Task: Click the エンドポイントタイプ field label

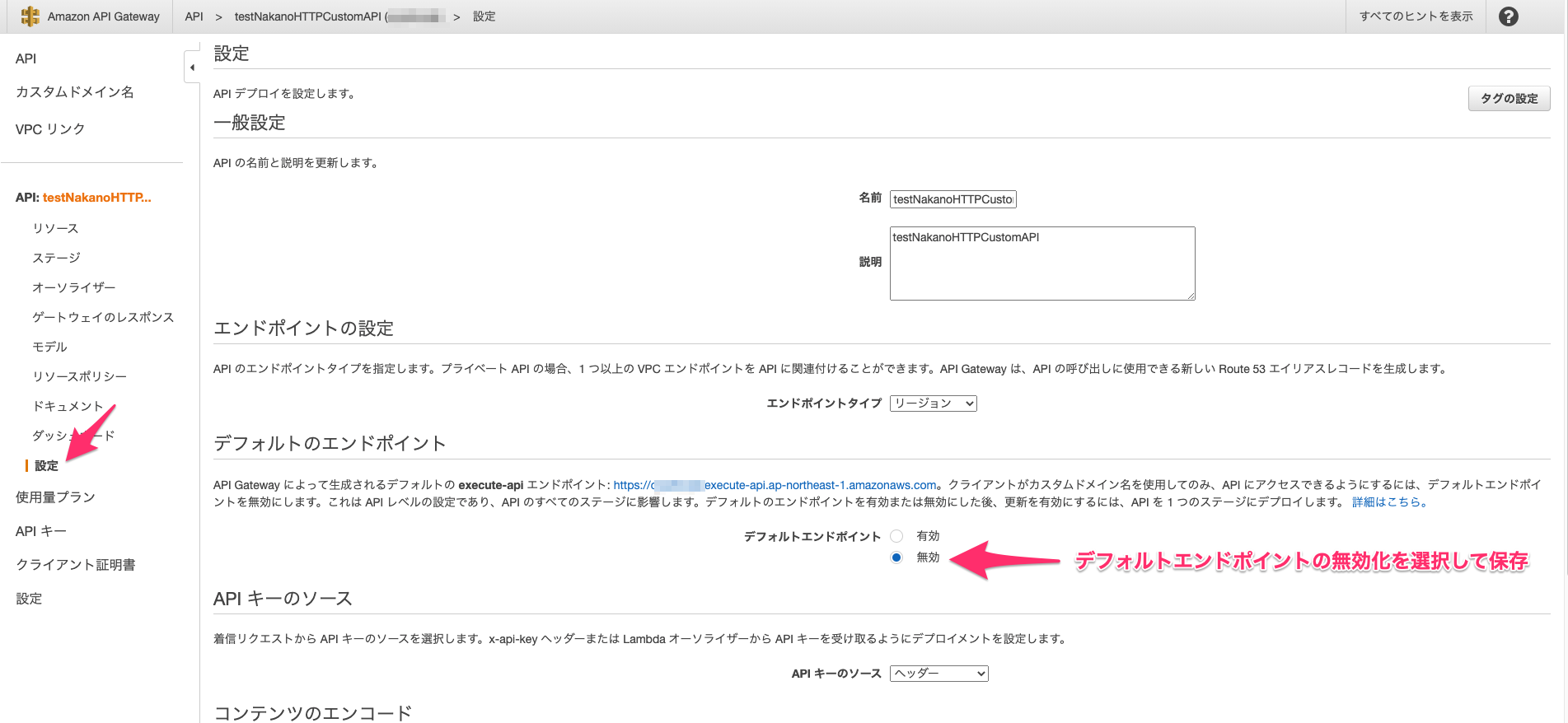Action: 824,403
